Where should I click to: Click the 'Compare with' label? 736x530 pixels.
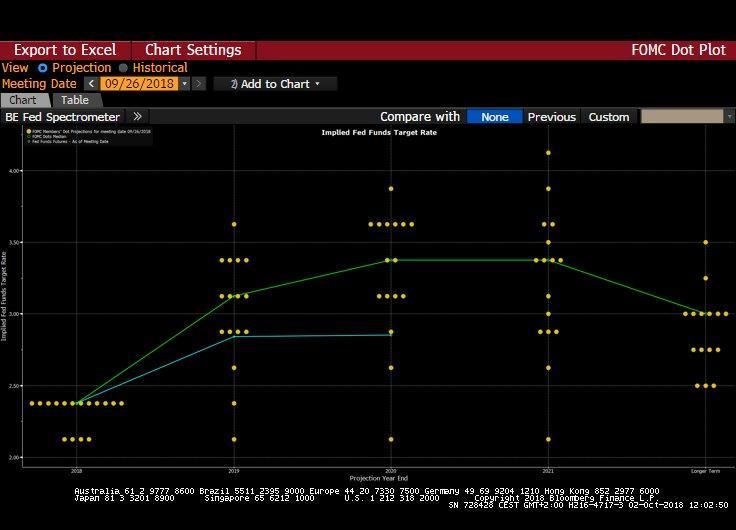[x=420, y=117]
